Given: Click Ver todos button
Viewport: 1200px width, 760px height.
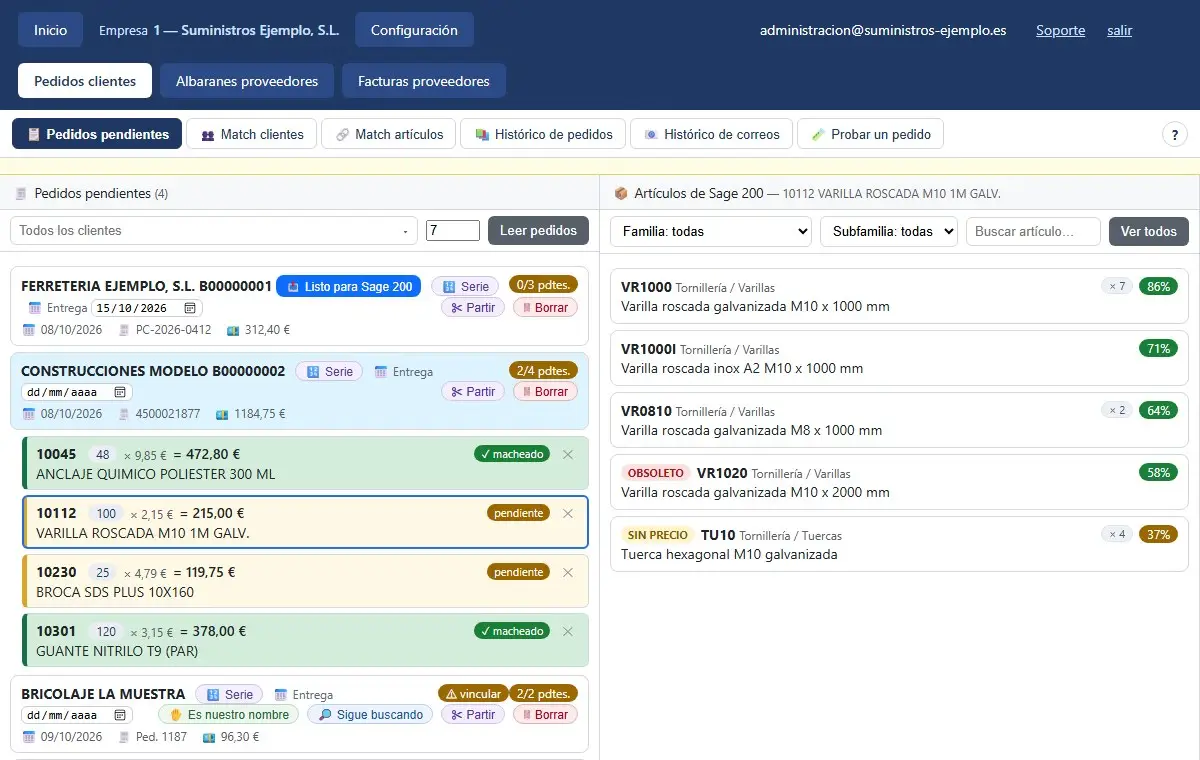Looking at the screenshot, I should pos(1149,231).
